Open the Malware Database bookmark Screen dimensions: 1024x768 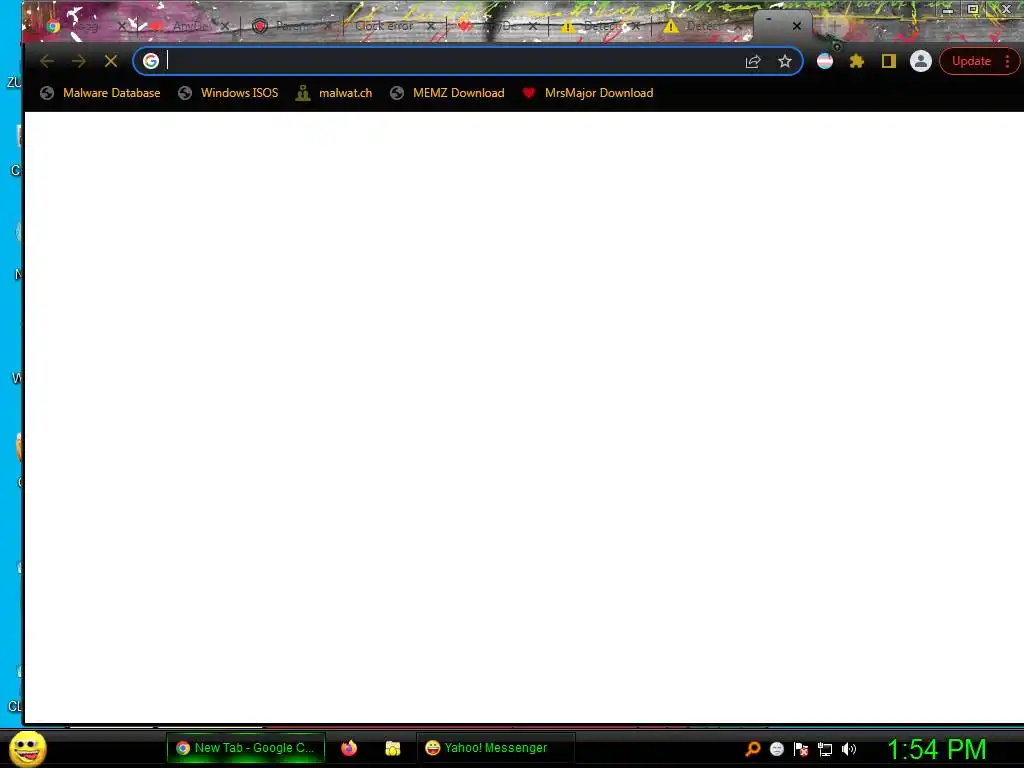100,93
